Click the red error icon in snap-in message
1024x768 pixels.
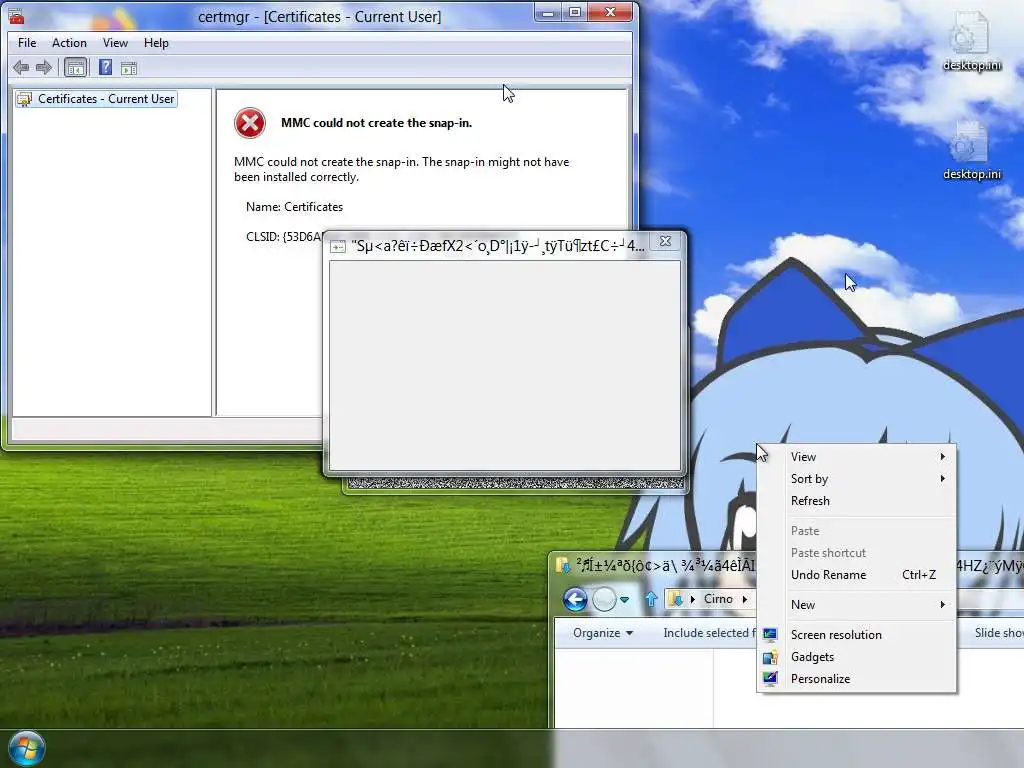coord(249,123)
